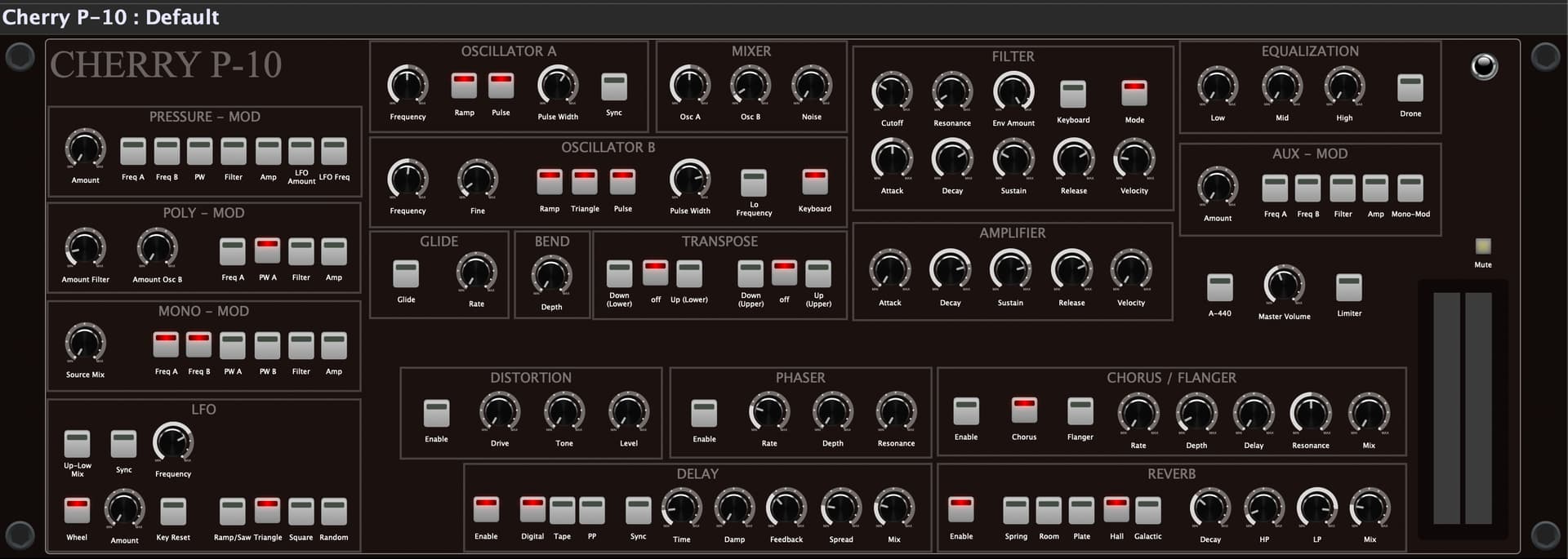Click the Reverb Decay knob

(1210, 508)
